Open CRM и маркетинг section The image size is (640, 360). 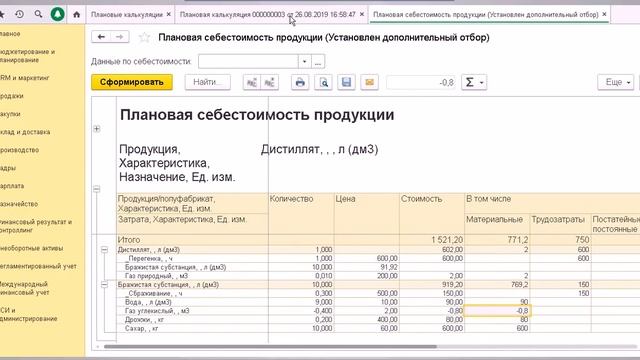[x=24, y=78]
